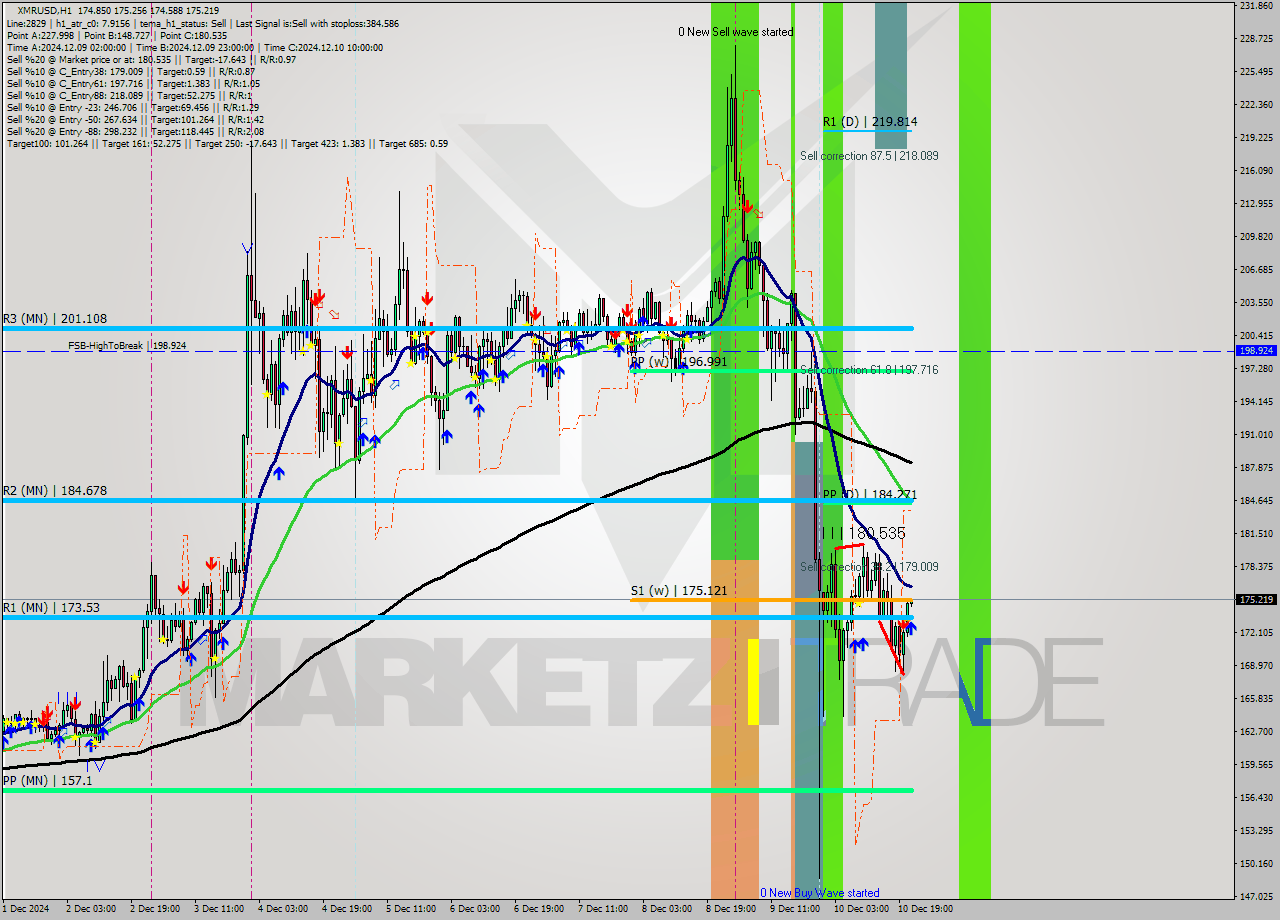Click the 156.430 price axis label

1256,798
